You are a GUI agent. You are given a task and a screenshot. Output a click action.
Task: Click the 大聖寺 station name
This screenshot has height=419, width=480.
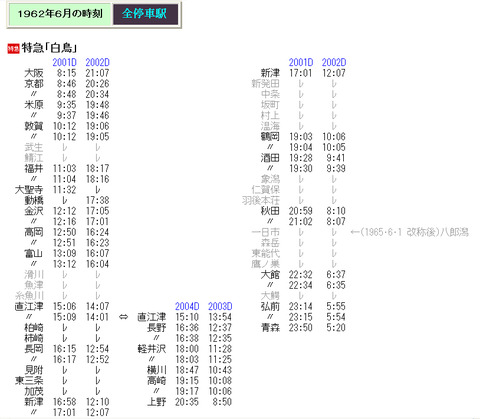click(x=29, y=190)
